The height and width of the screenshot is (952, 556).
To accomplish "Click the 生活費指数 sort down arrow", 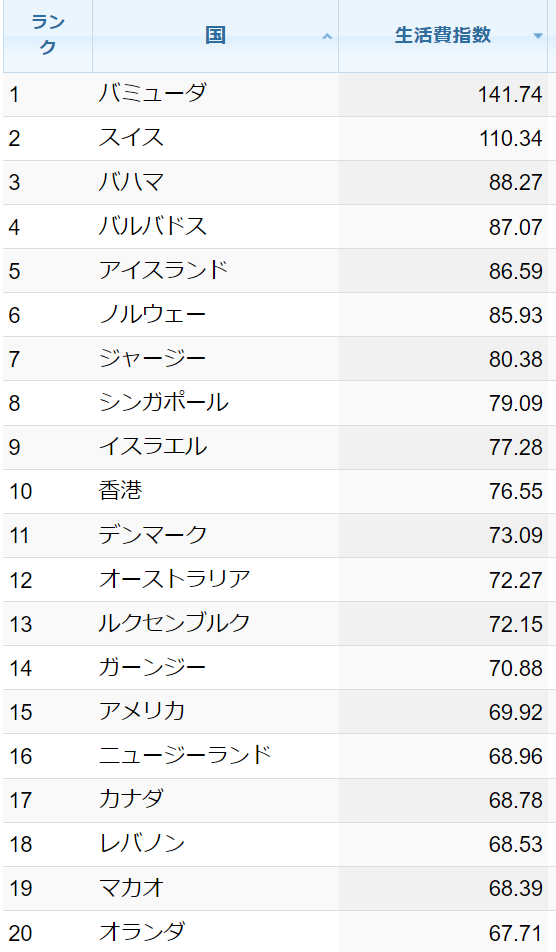I will tap(537, 36).
